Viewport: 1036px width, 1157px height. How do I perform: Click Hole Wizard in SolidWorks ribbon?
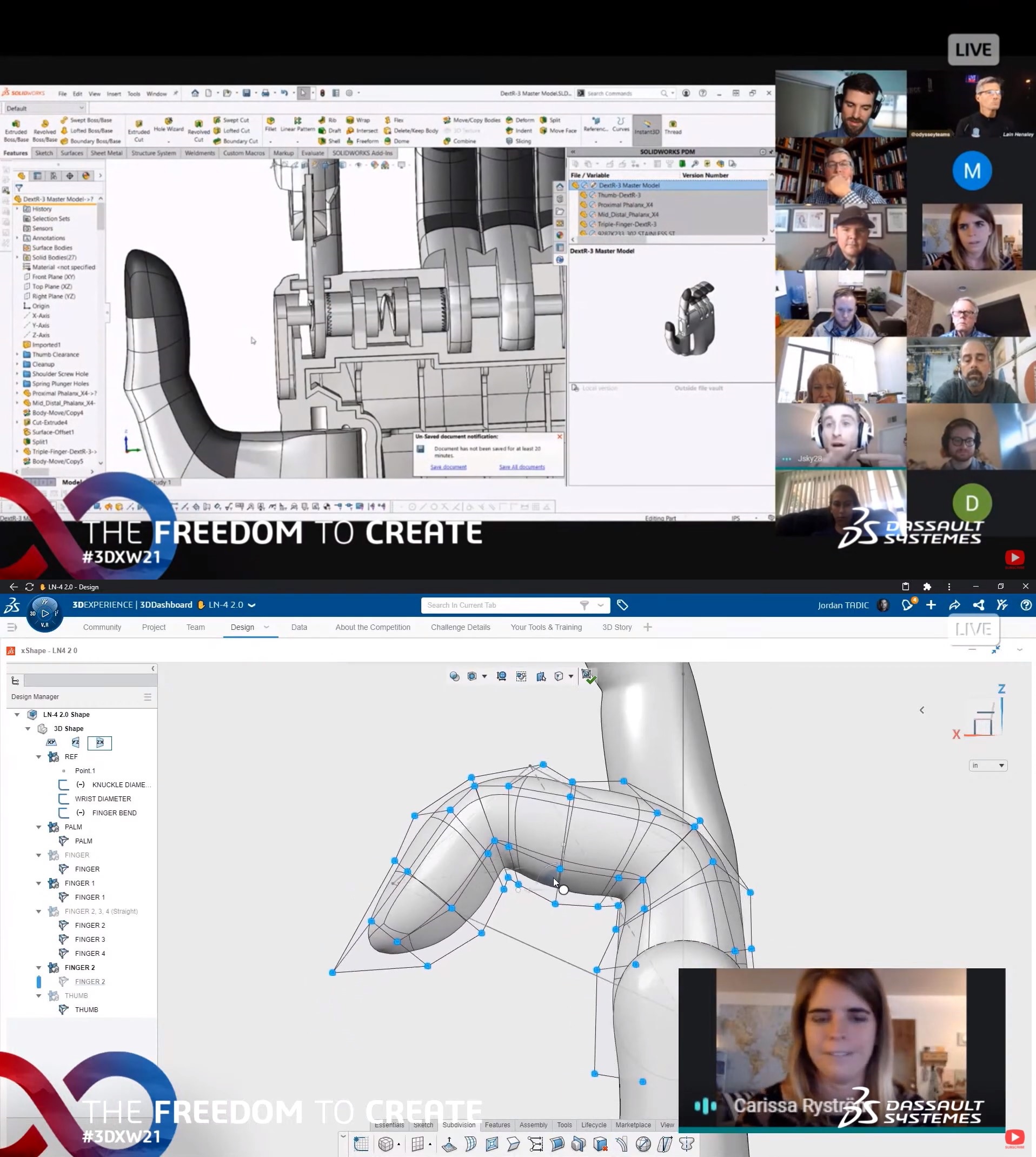[x=169, y=125]
